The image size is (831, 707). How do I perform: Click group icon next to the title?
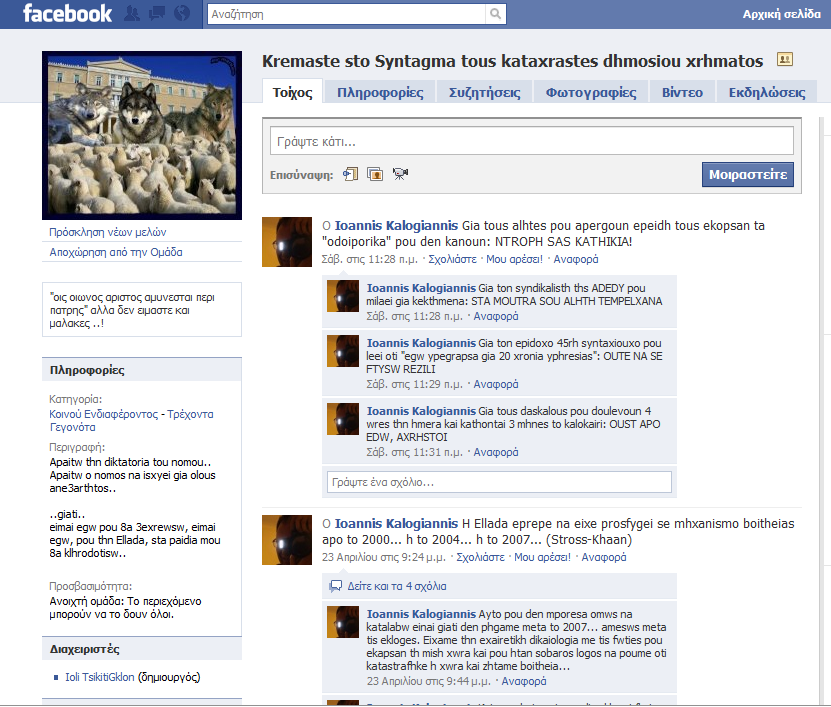tap(785, 59)
